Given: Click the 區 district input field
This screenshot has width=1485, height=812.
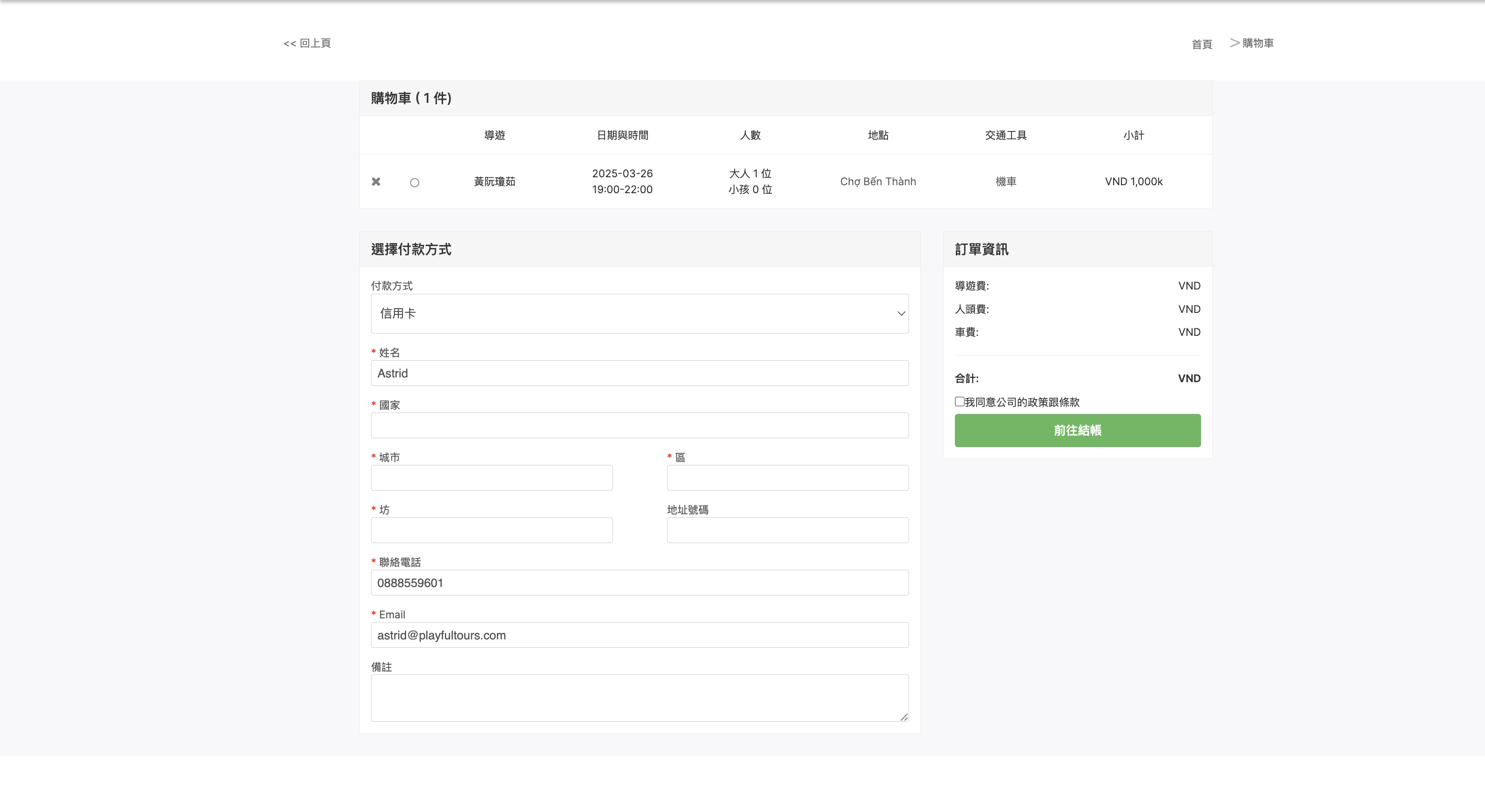Looking at the screenshot, I should (787, 478).
